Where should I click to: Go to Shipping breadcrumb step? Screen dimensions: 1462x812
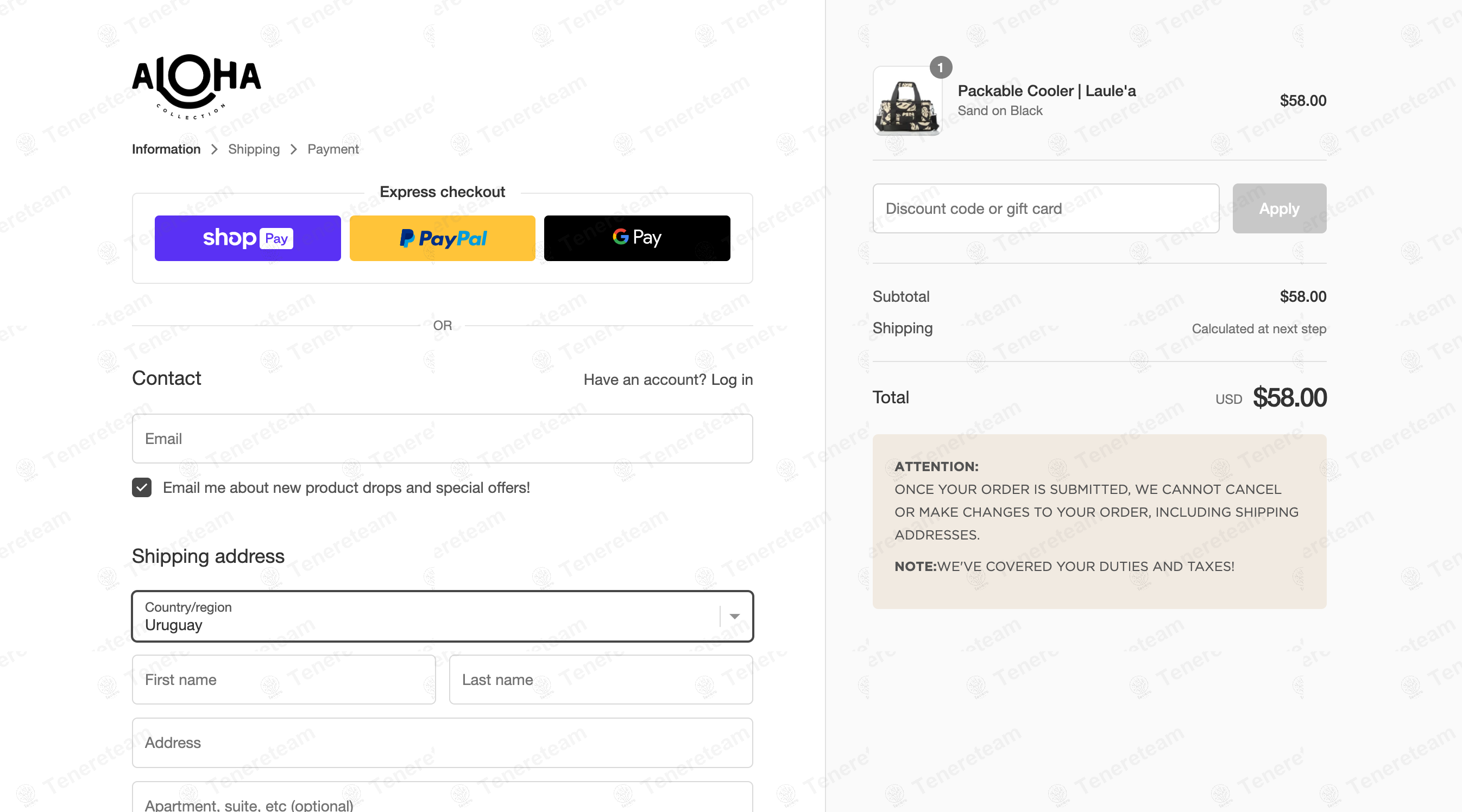click(x=254, y=149)
